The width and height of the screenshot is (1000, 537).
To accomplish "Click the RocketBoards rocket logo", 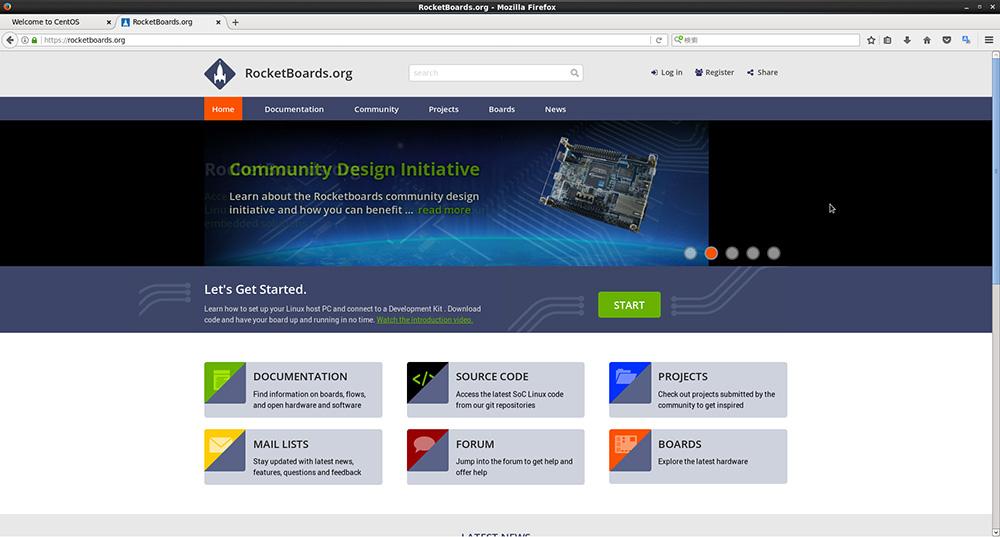I will pyautogui.click(x=220, y=73).
